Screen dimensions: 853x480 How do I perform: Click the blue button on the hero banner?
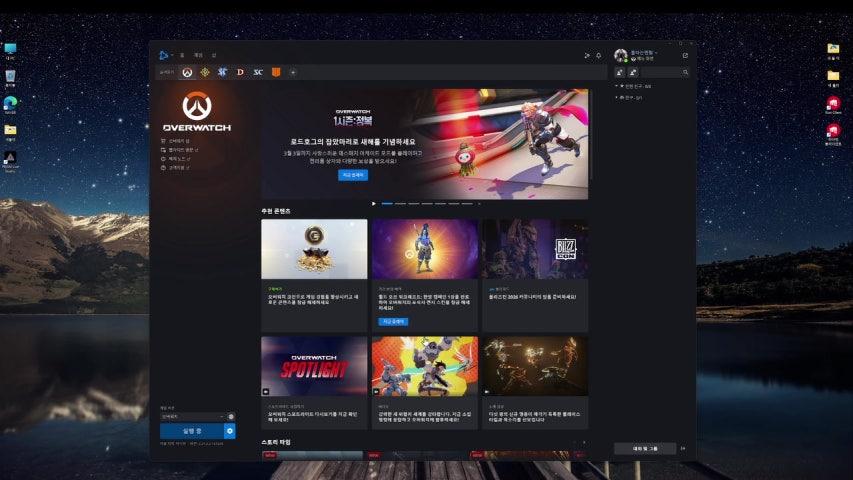(353, 175)
